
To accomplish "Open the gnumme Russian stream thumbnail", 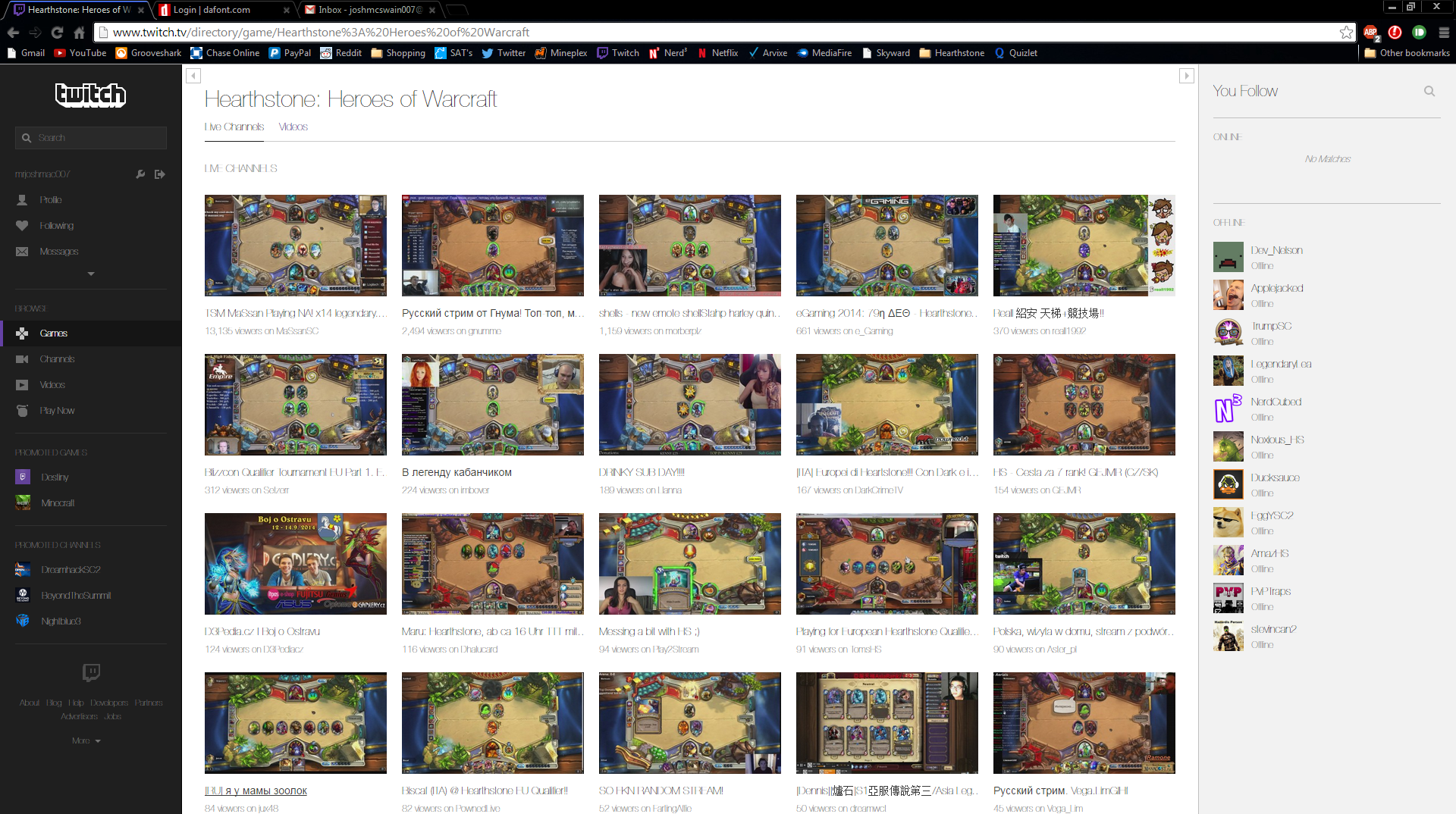I will 493,246.
